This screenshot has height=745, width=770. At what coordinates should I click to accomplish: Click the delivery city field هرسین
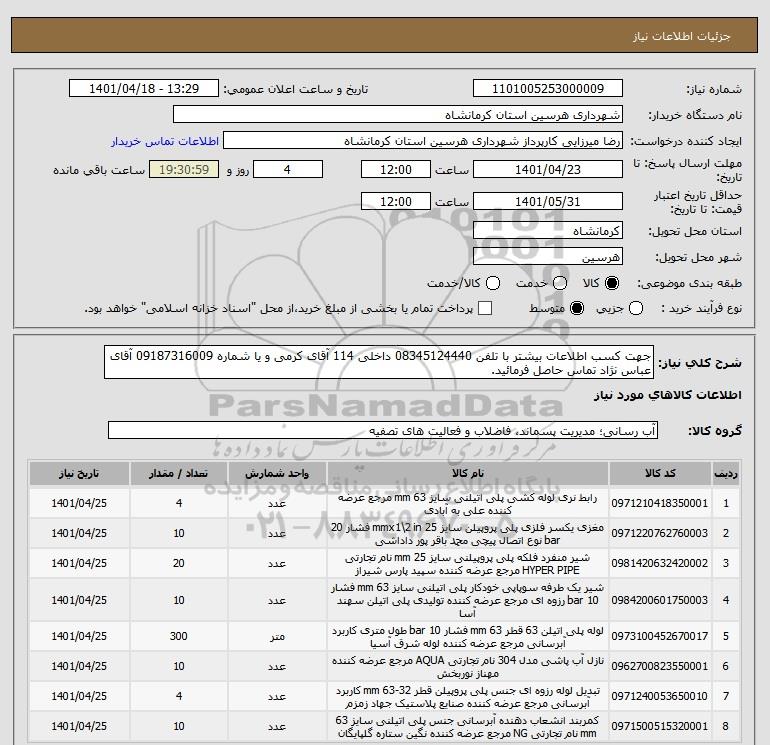click(548, 256)
